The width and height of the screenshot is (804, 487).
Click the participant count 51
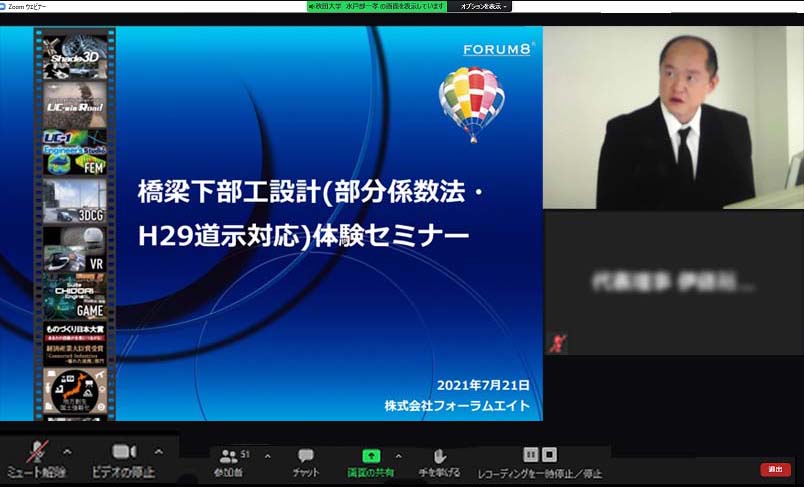245,454
